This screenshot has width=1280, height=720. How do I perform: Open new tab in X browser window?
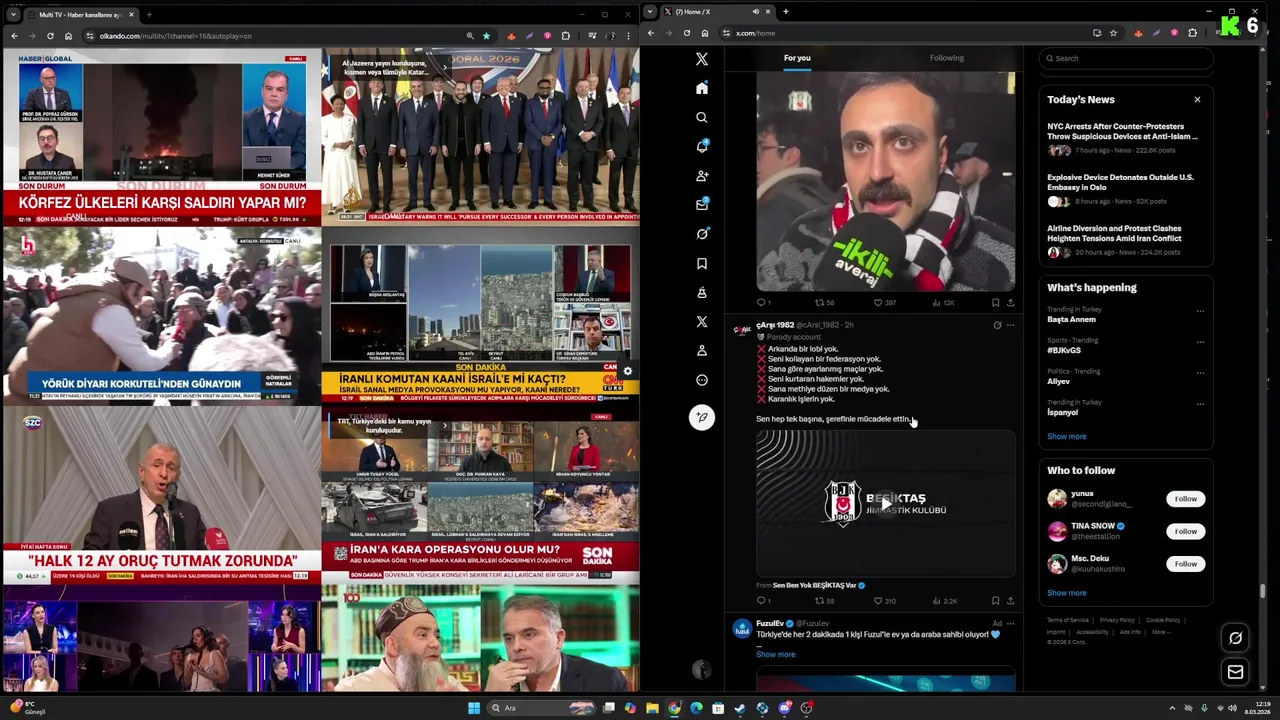(x=786, y=12)
